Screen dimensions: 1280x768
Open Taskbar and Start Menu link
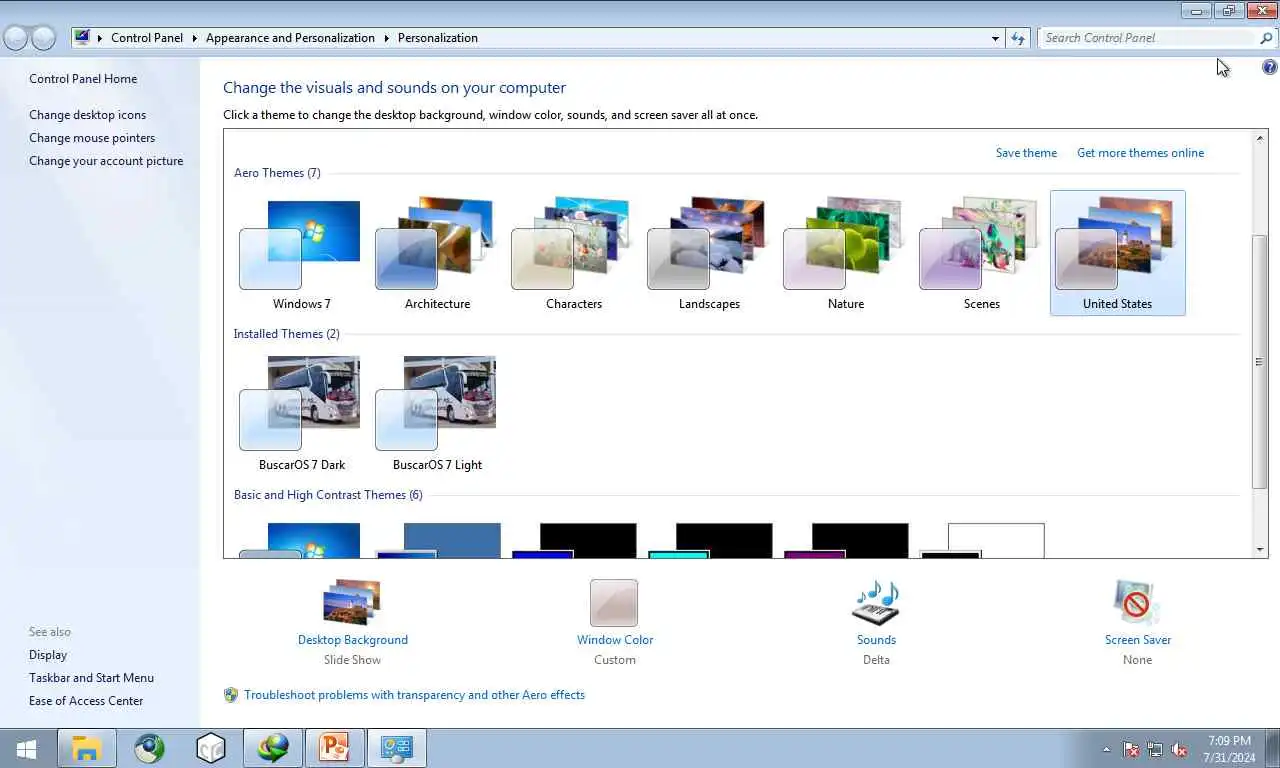pos(91,678)
